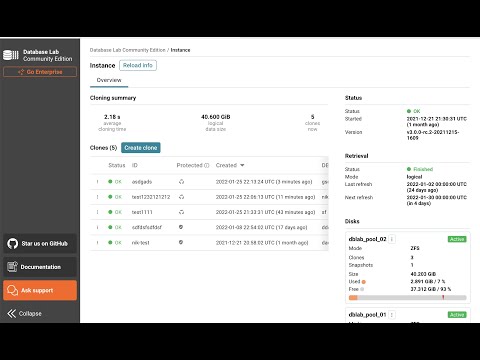Click the Created column header text
Image resolution: width=480 pixels, height=360 pixels.
click(226, 165)
